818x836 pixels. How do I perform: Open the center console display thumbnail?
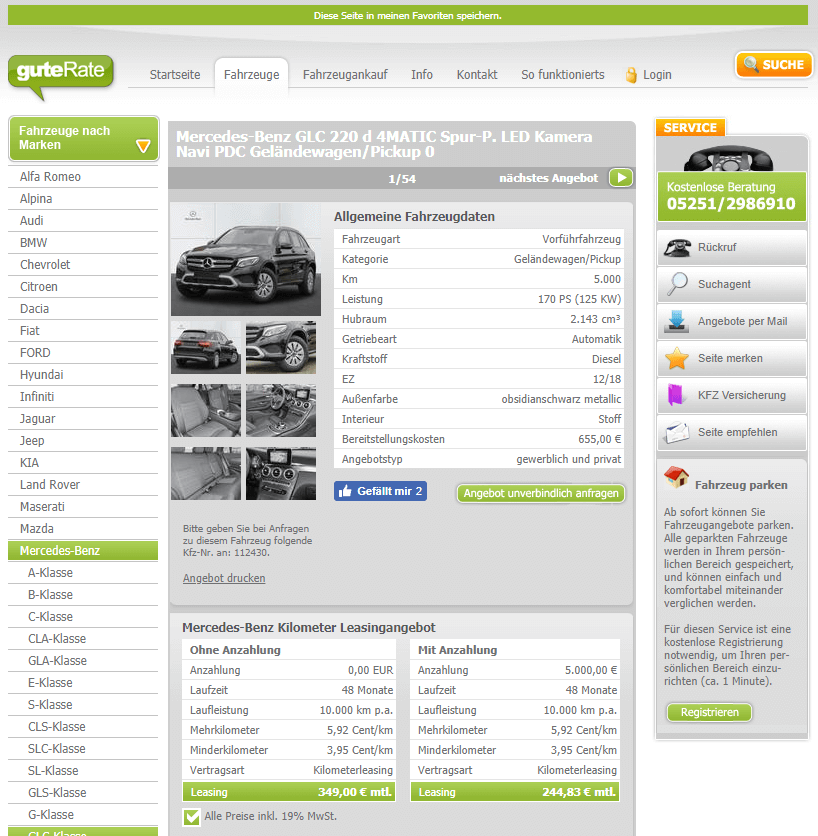281,473
